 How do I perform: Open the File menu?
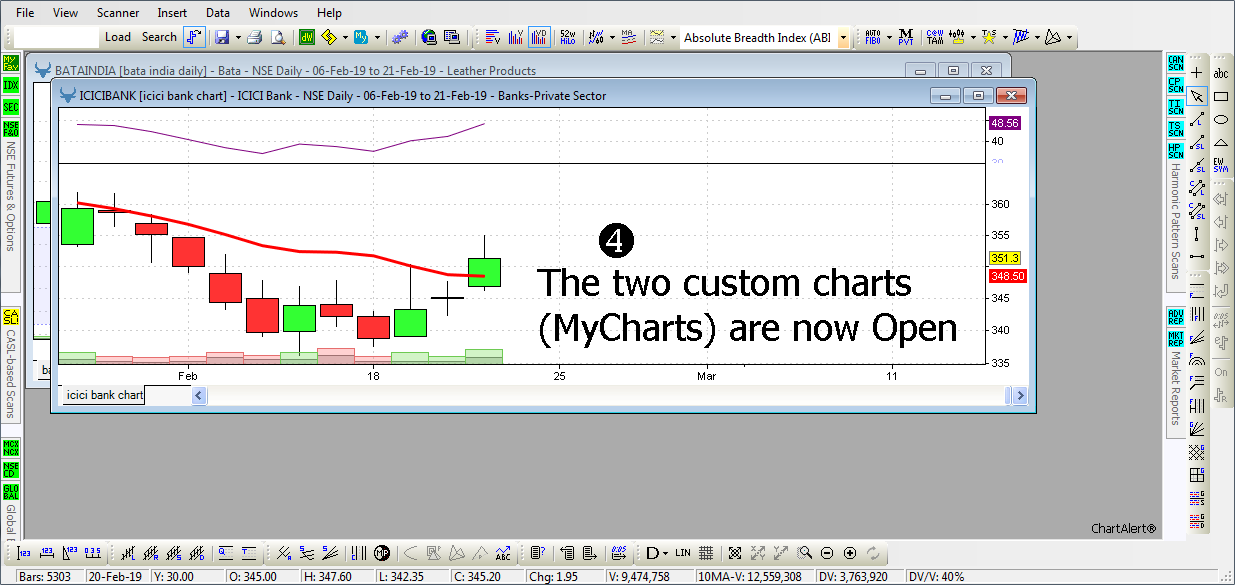25,13
